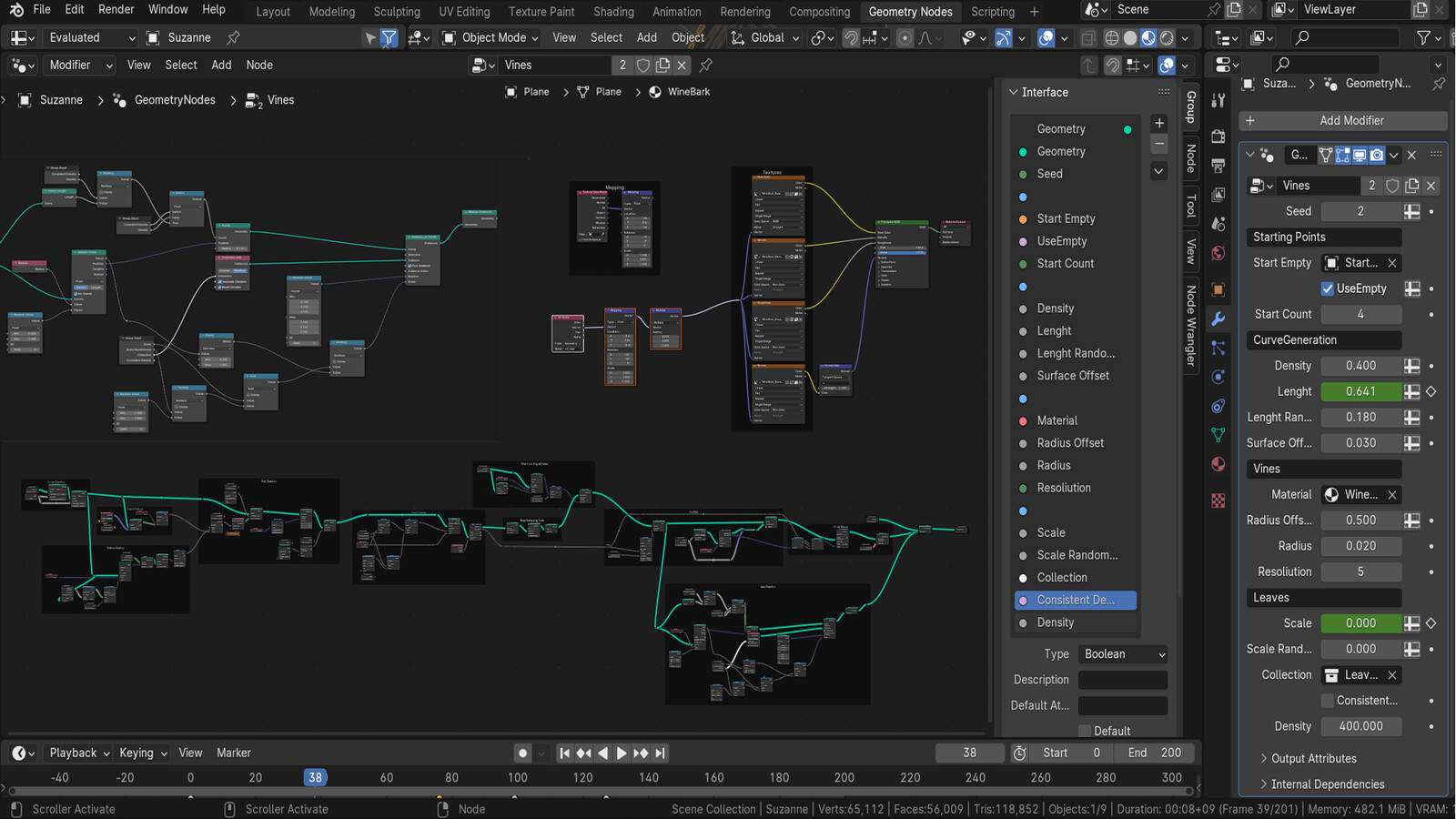Enable the UseEmpty checkbox in the modifier
This screenshot has width=1456, height=819.
pos(1328,288)
